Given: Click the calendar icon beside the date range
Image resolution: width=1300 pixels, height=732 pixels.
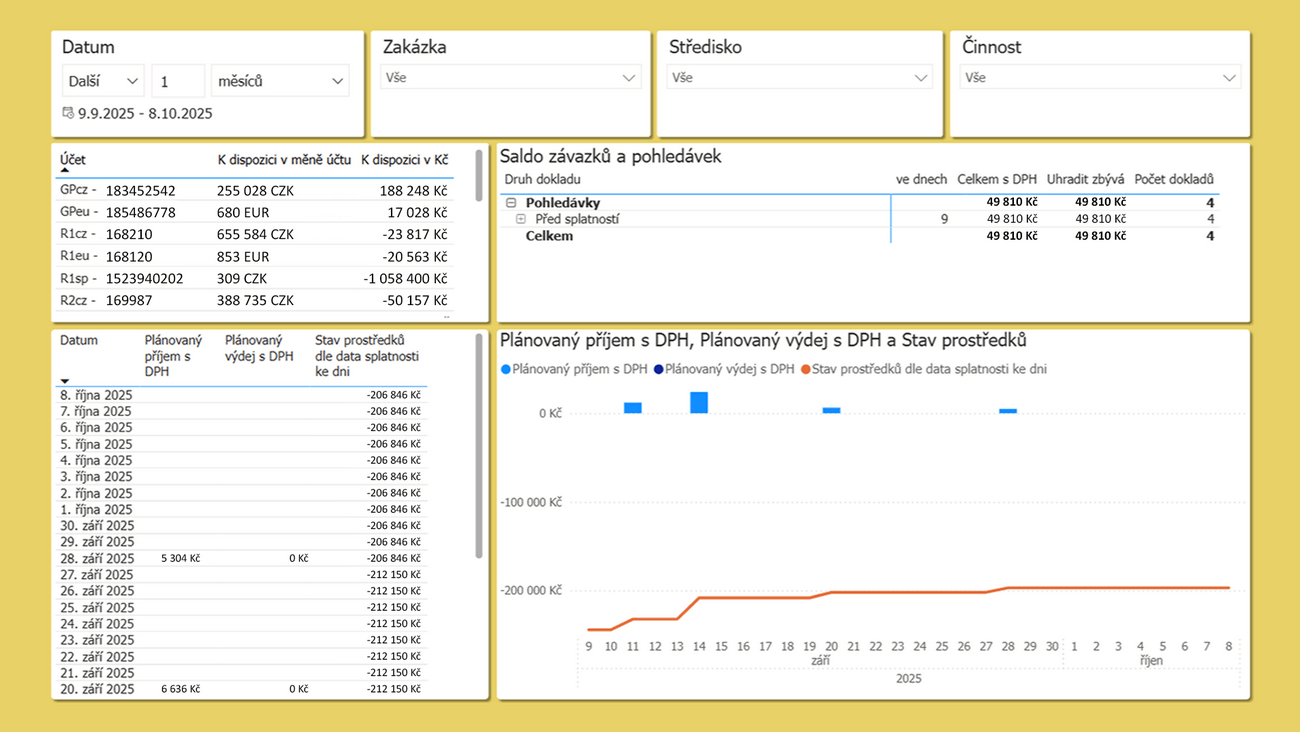Looking at the screenshot, I should [x=68, y=113].
